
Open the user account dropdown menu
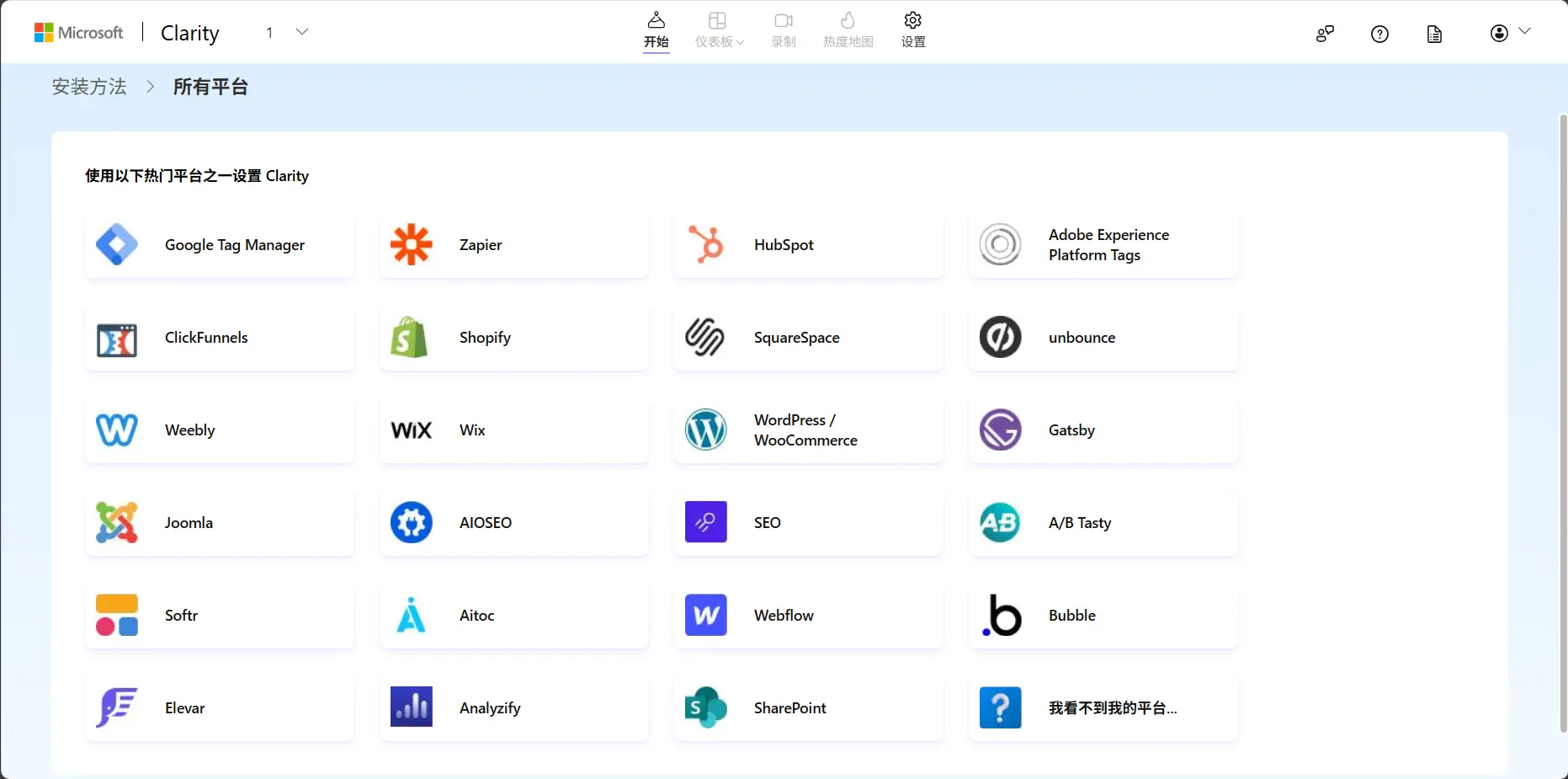[x=1510, y=33]
